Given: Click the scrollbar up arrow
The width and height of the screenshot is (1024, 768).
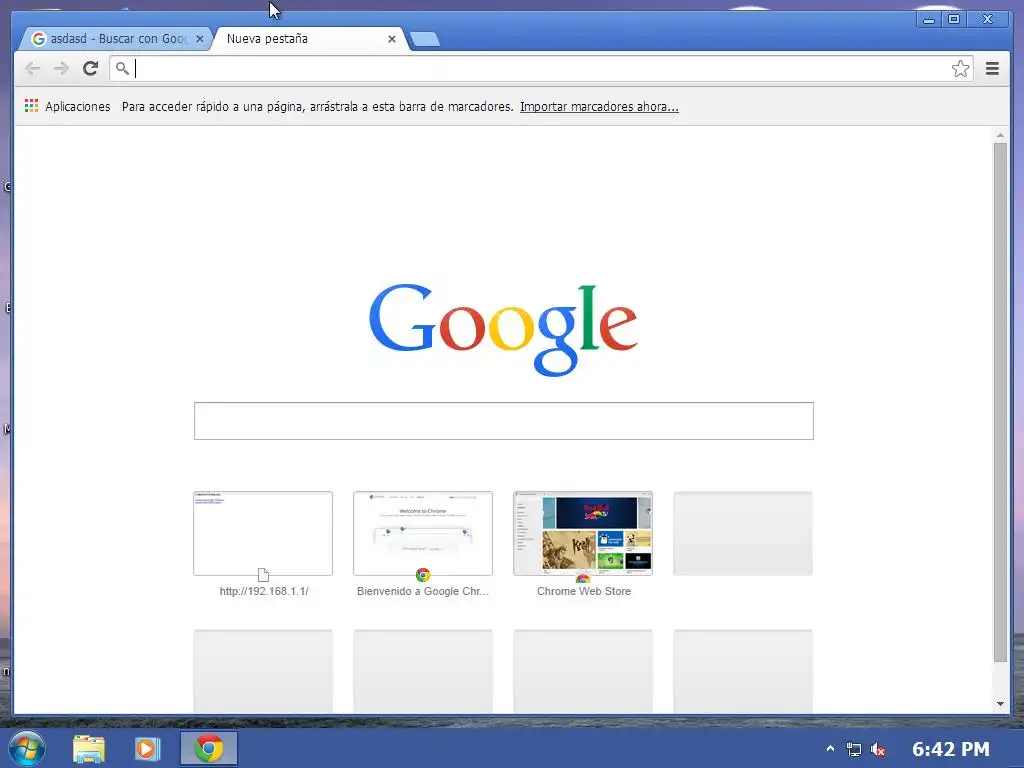Looking at the screenshot, I should coord(1000,135).
